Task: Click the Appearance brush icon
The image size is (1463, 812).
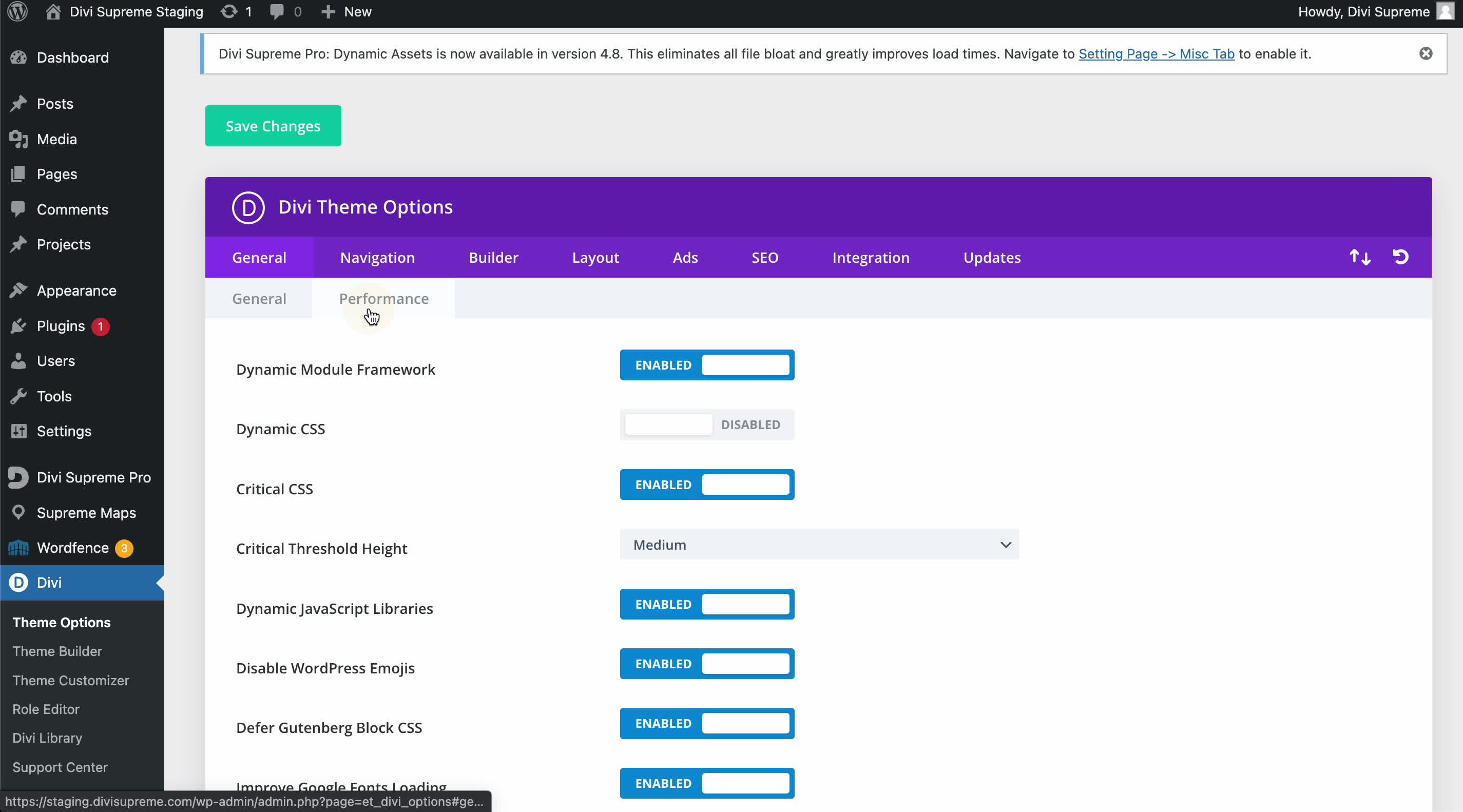Action: click(x=19, y=290)
